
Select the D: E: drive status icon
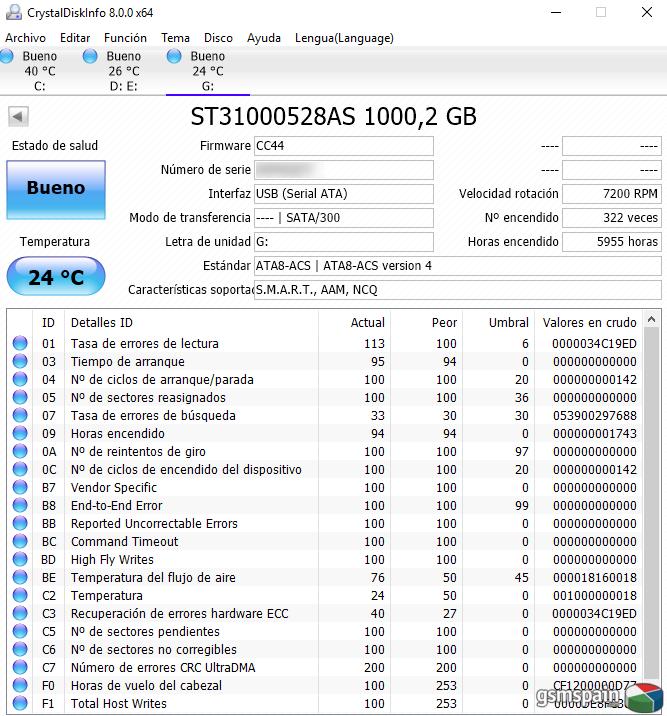click(90, 56)
